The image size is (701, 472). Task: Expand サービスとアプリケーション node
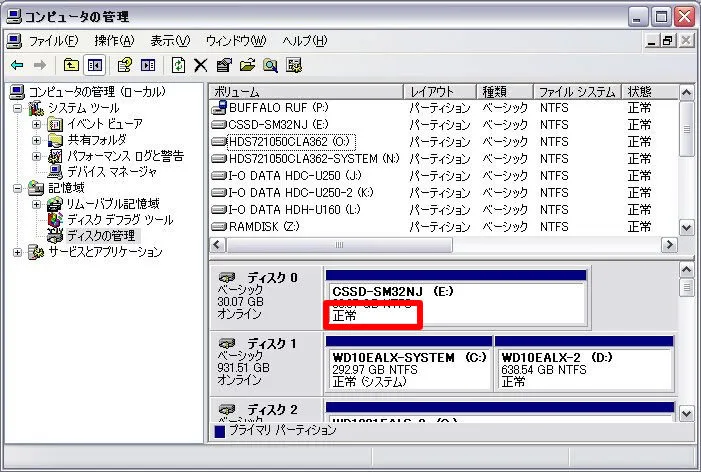click(17, 253)
